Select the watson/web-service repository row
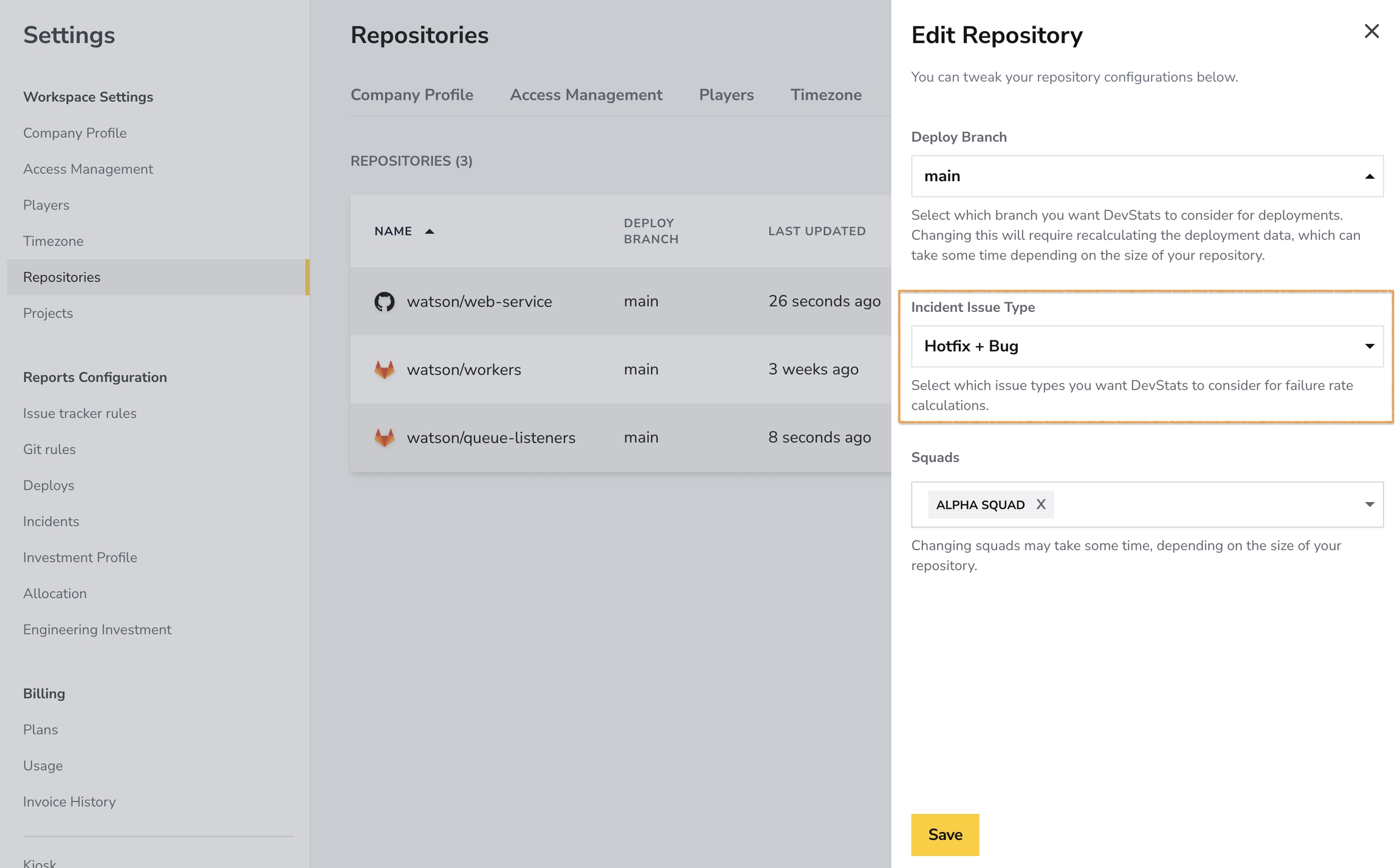 pyautogui.click(x=620, y=301)
